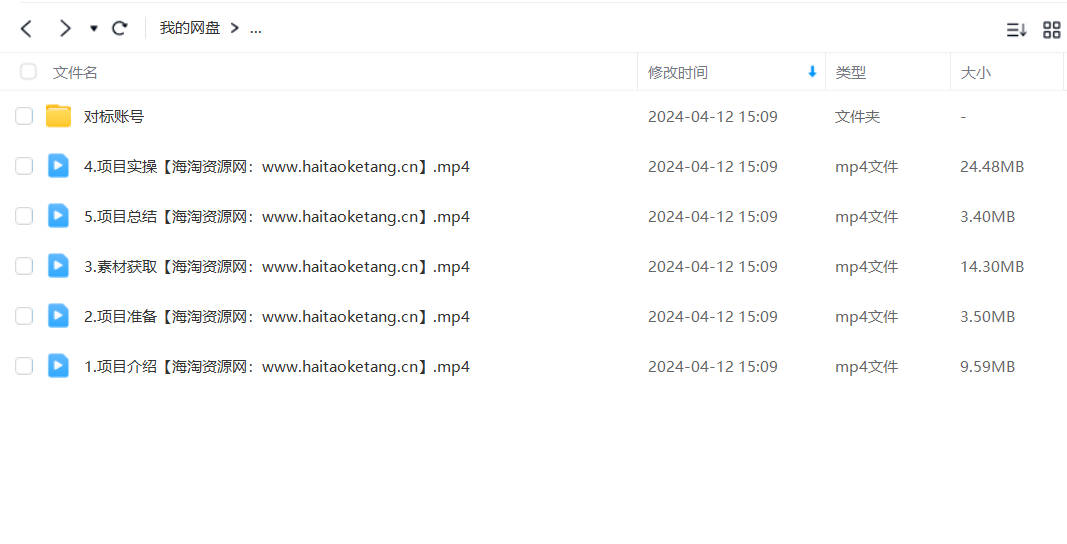
Task: Go forward with the right arrow
Action: (65, 29)
